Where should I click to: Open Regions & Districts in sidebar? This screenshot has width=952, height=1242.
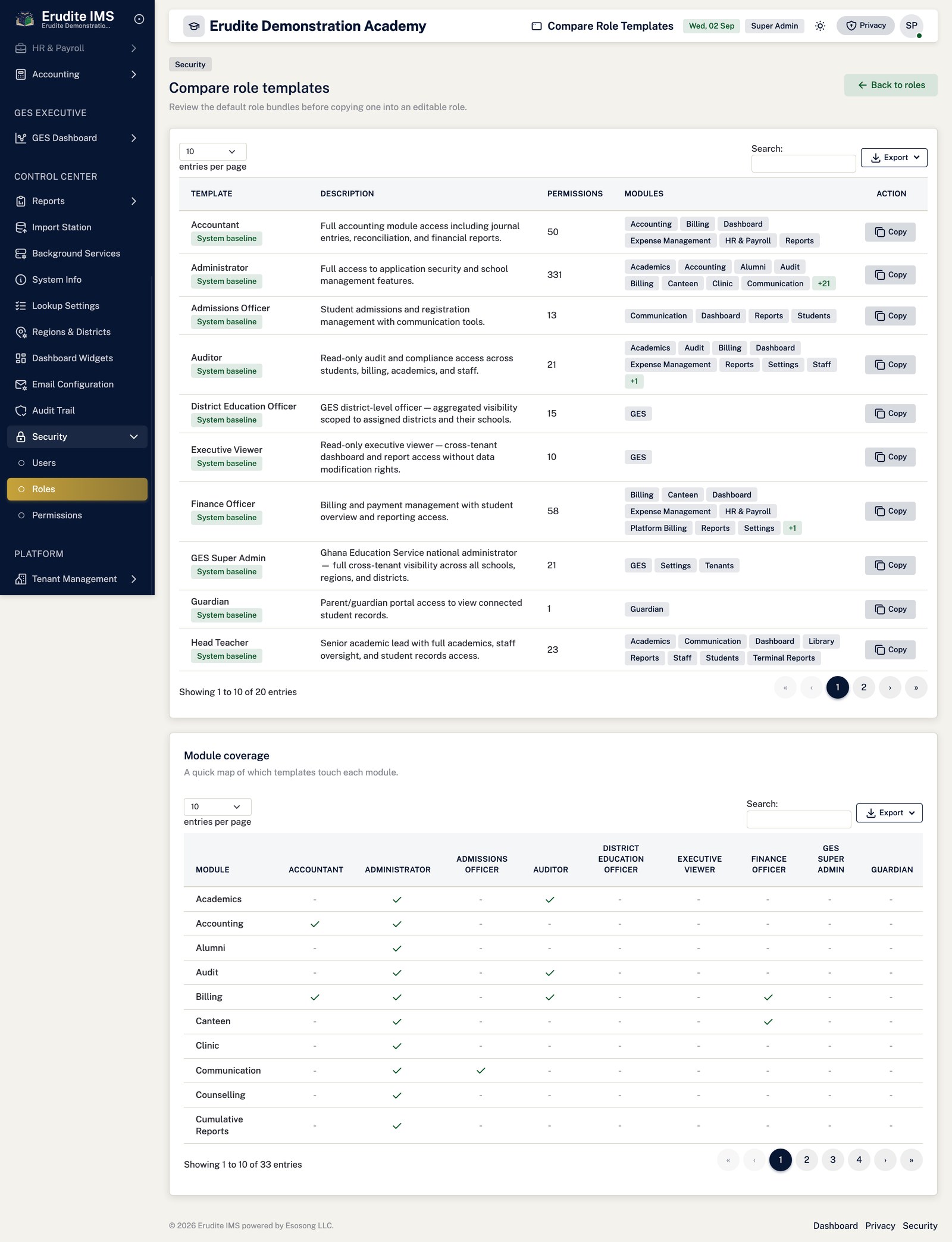pos(77,332)
